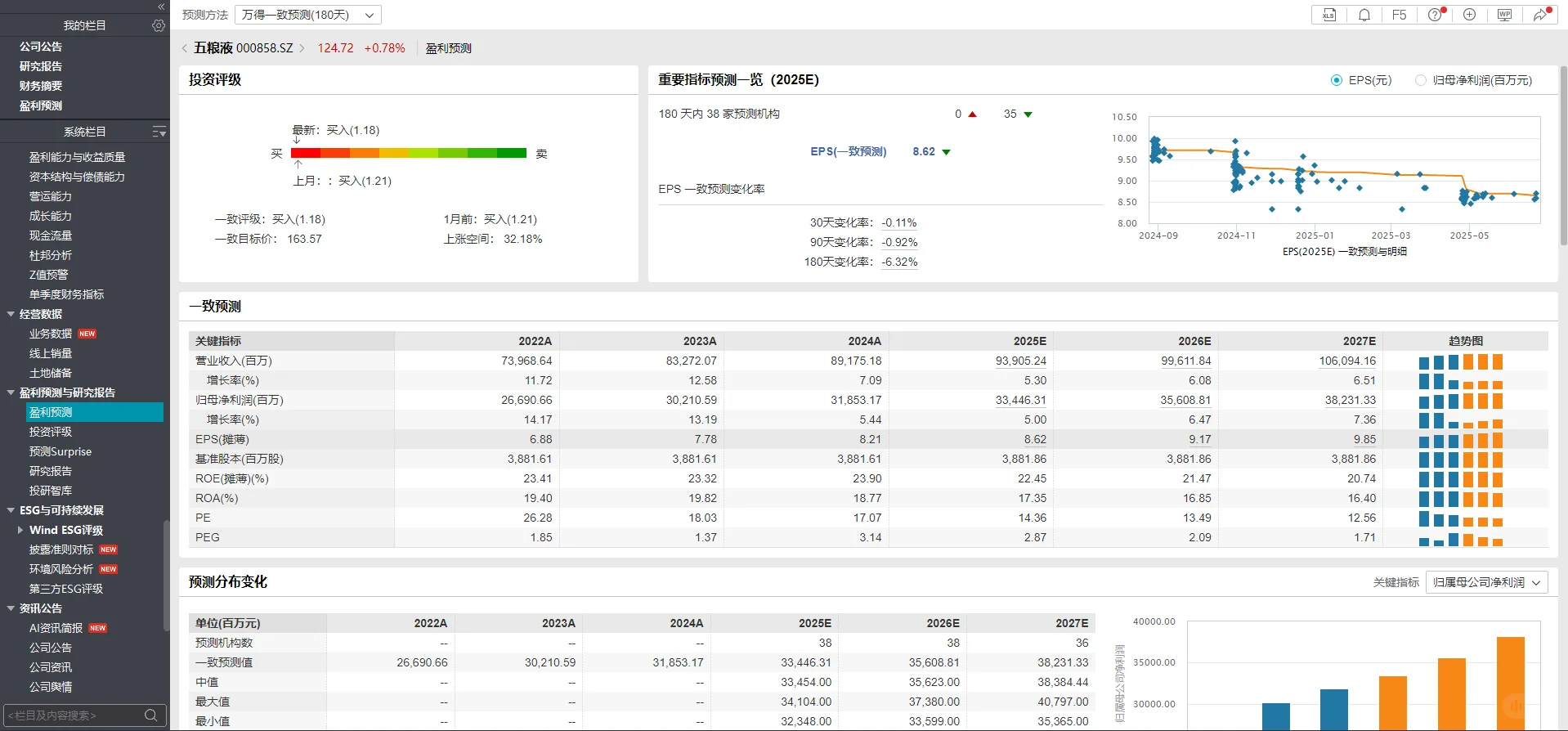This screenshot has height=731, width=1568.
Task: Select 预测Surprise in sidebar
Action: pyautogui.click(x=60, y=451)
